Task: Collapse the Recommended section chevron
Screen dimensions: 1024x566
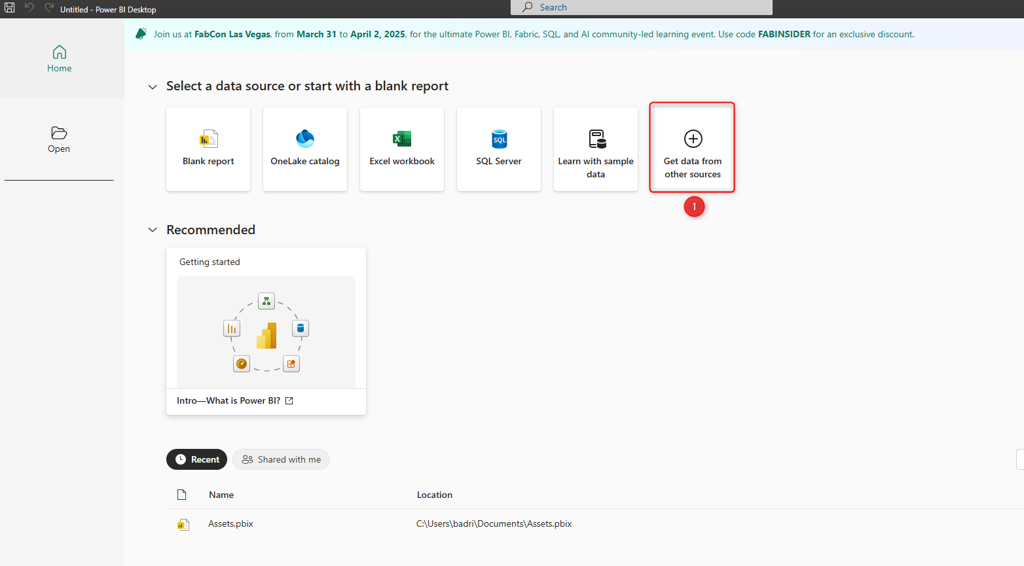Action: 152,230
